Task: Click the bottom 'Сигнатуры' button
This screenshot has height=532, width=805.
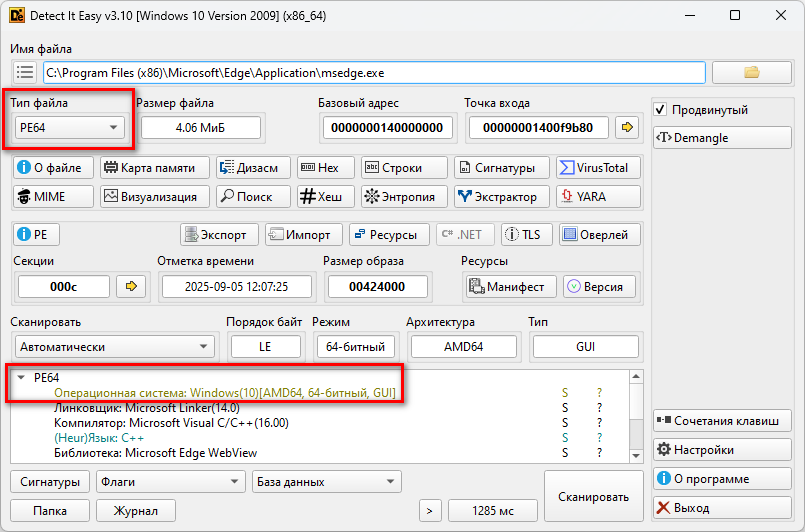Action: pos(50,482)
